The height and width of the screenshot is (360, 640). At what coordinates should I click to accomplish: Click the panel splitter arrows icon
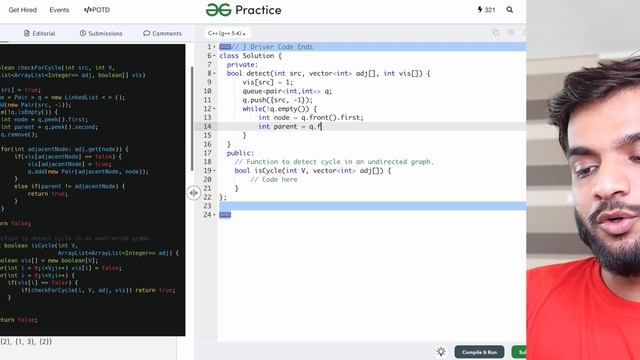click(x=193, y=193)
